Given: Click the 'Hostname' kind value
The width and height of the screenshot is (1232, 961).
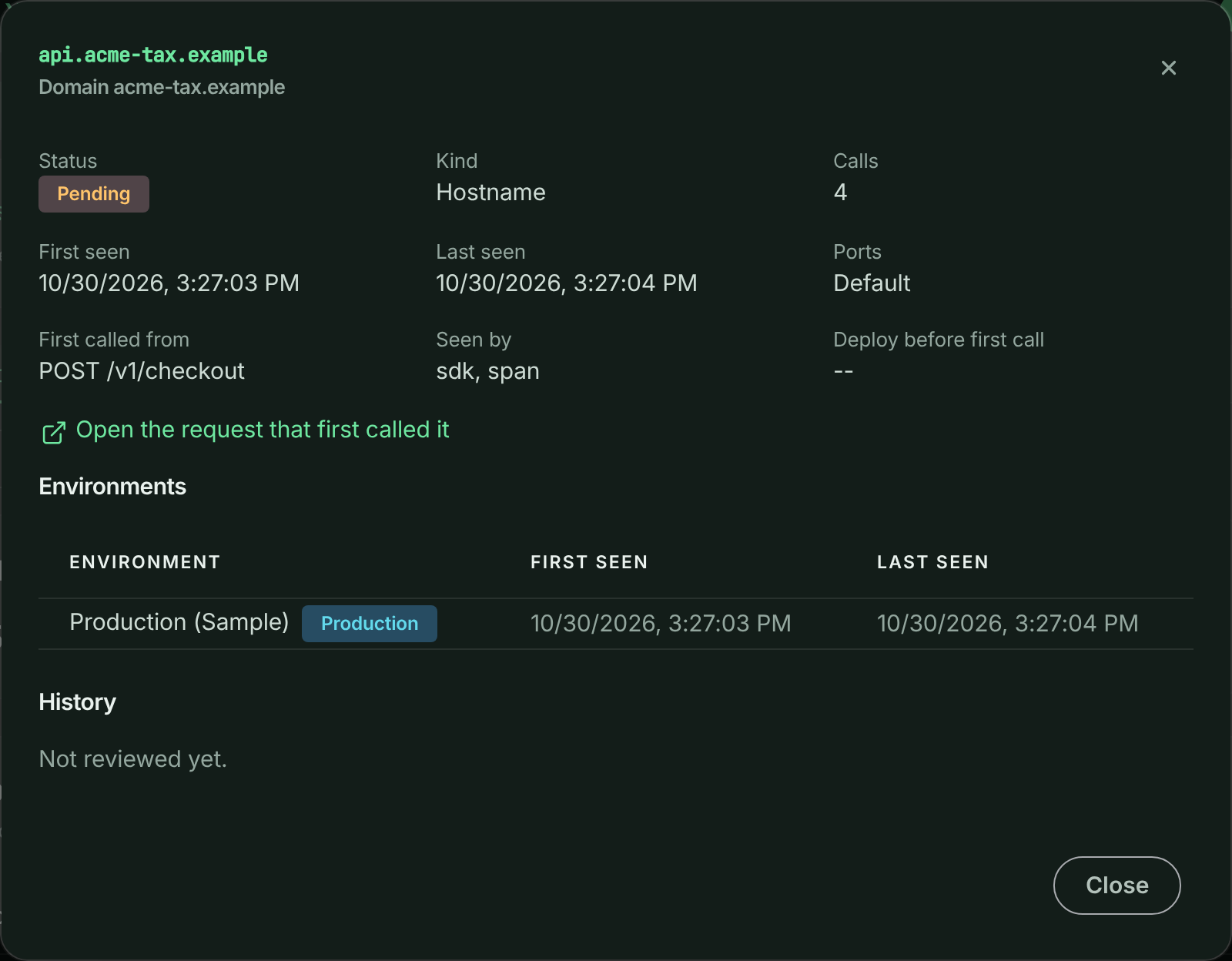Looking at the screenshot, I should pyautogui.click(x=490, y=193).
